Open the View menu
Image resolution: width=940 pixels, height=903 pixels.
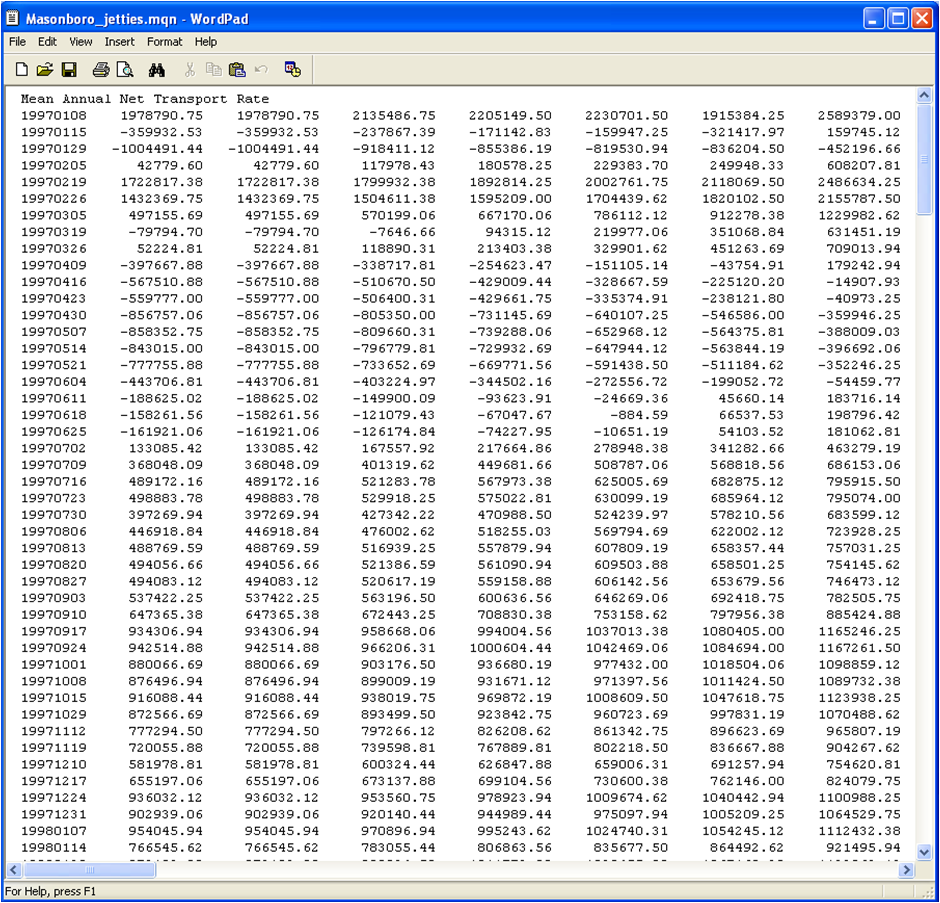pos(80,41)
